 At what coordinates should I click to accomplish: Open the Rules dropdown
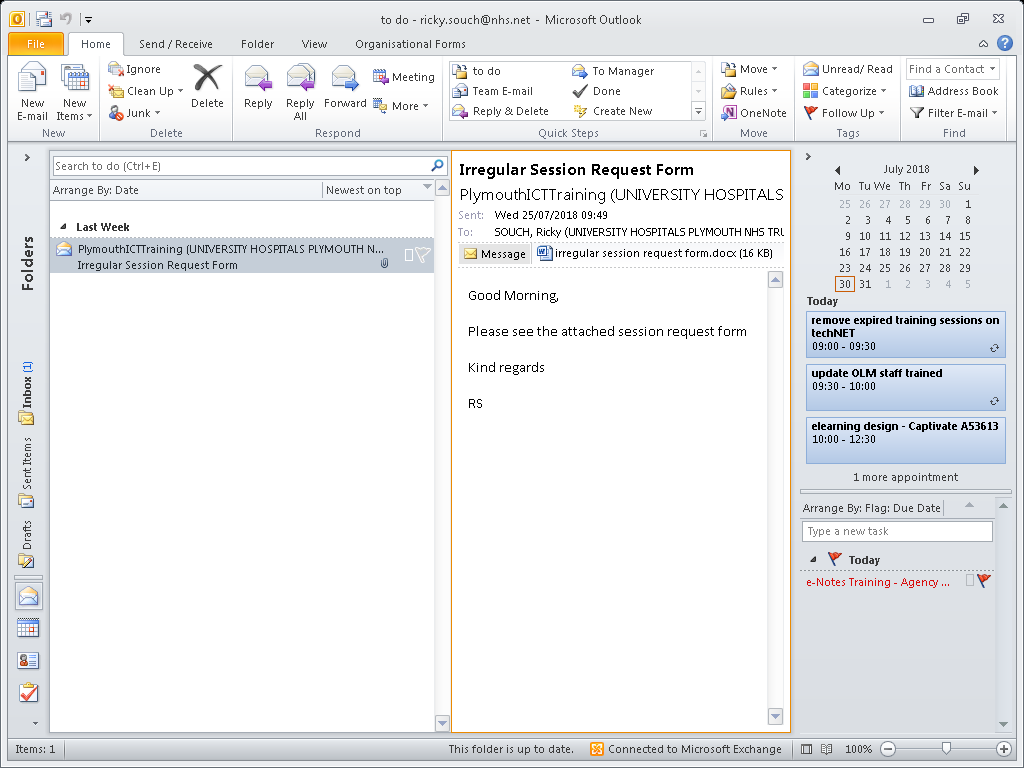(749, 91)
